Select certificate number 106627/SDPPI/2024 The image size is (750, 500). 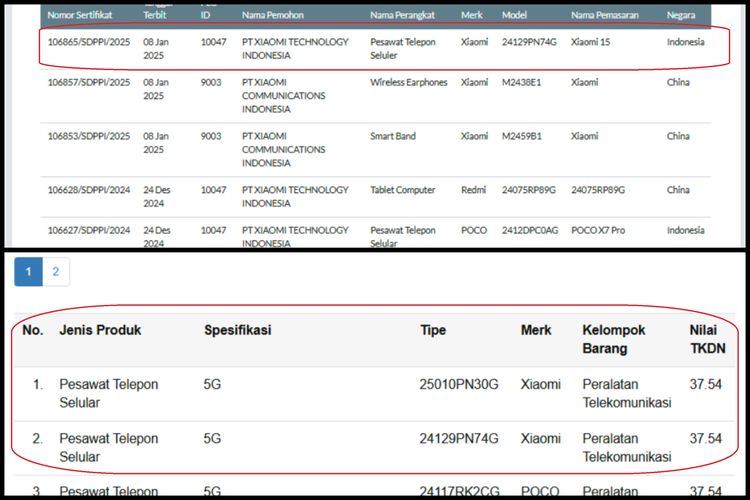[x=89, y=230]
